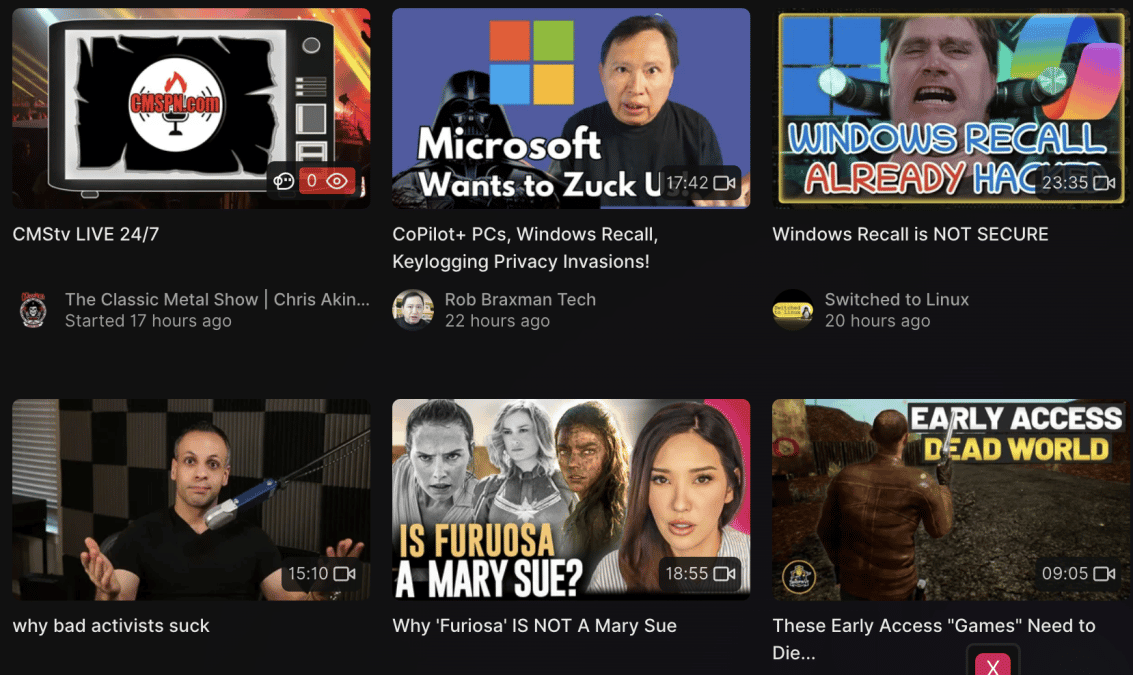Viewport: 1133px width, 675px height.
Task: Open 'Why Furiosa IS NOT A Mary Sue'
Action: click(x=533, y=626)
